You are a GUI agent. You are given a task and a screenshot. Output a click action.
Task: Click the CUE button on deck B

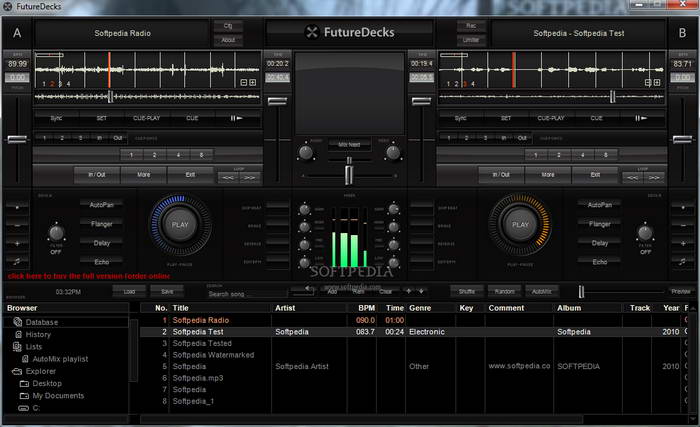[x=596, y=118]
